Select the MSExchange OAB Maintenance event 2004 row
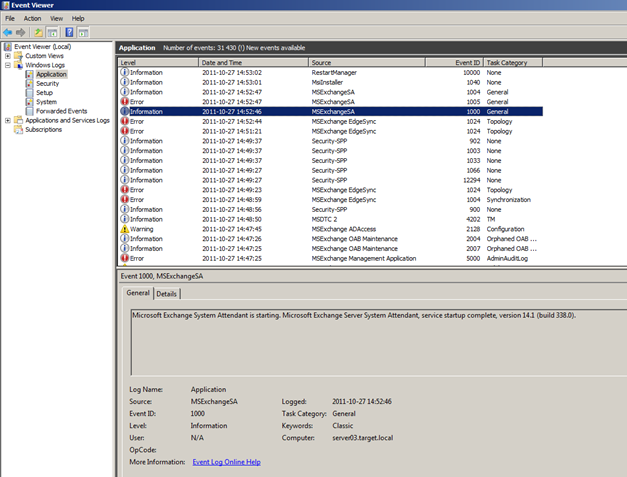Viewport: 627px width, 477px height. click(331, 239)
